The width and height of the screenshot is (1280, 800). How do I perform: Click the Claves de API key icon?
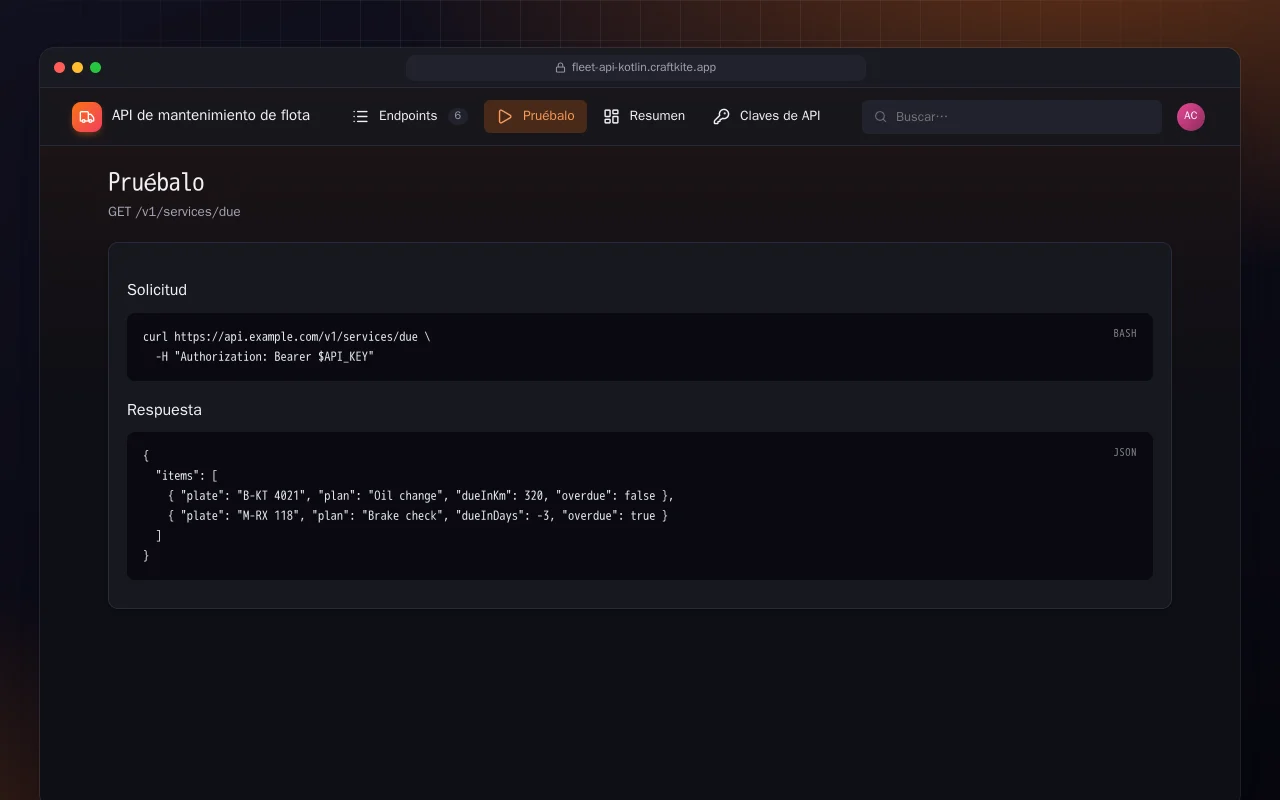[x=721, y=116]
